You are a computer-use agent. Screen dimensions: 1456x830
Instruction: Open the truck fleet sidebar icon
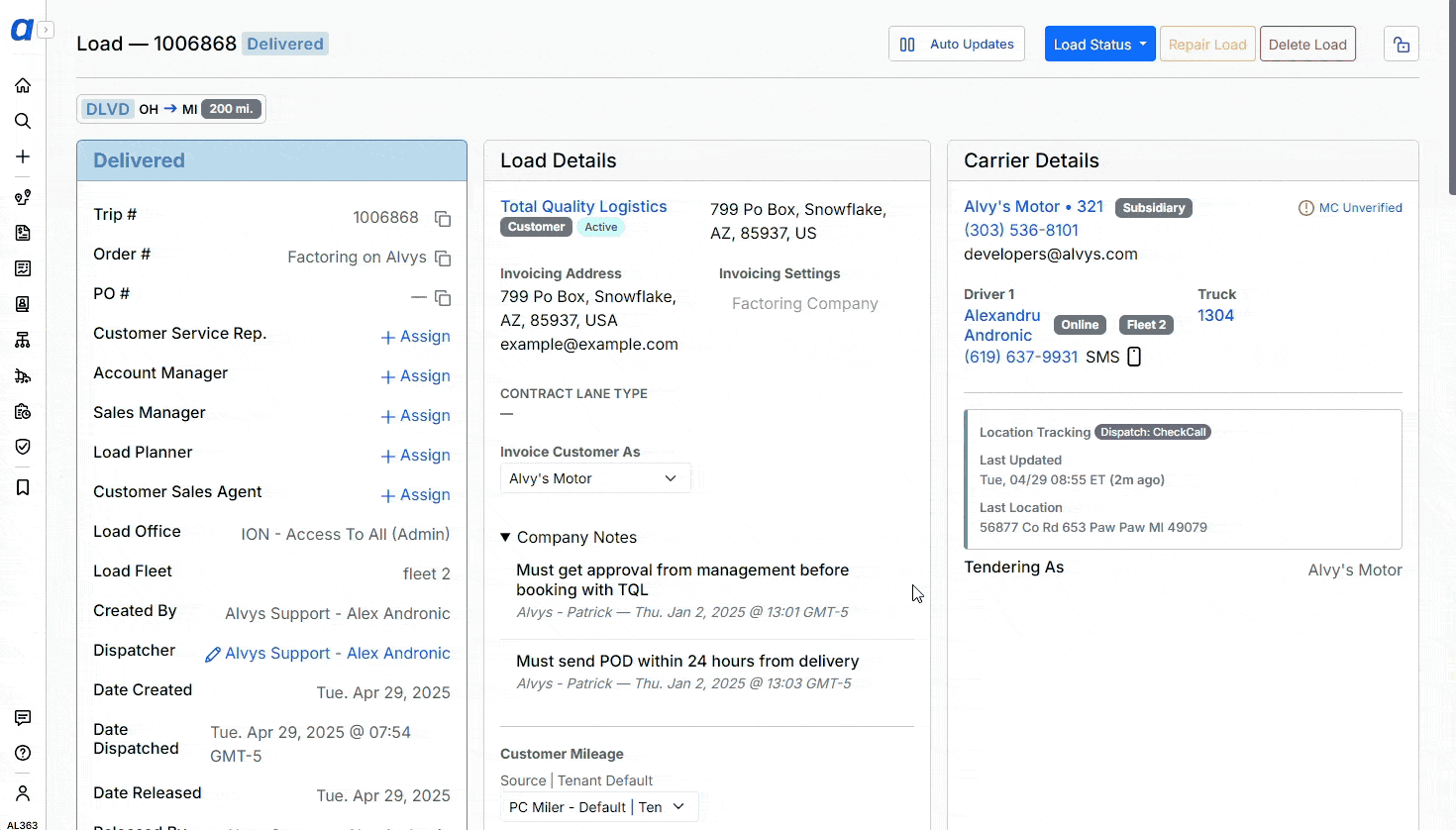[23, 375]
